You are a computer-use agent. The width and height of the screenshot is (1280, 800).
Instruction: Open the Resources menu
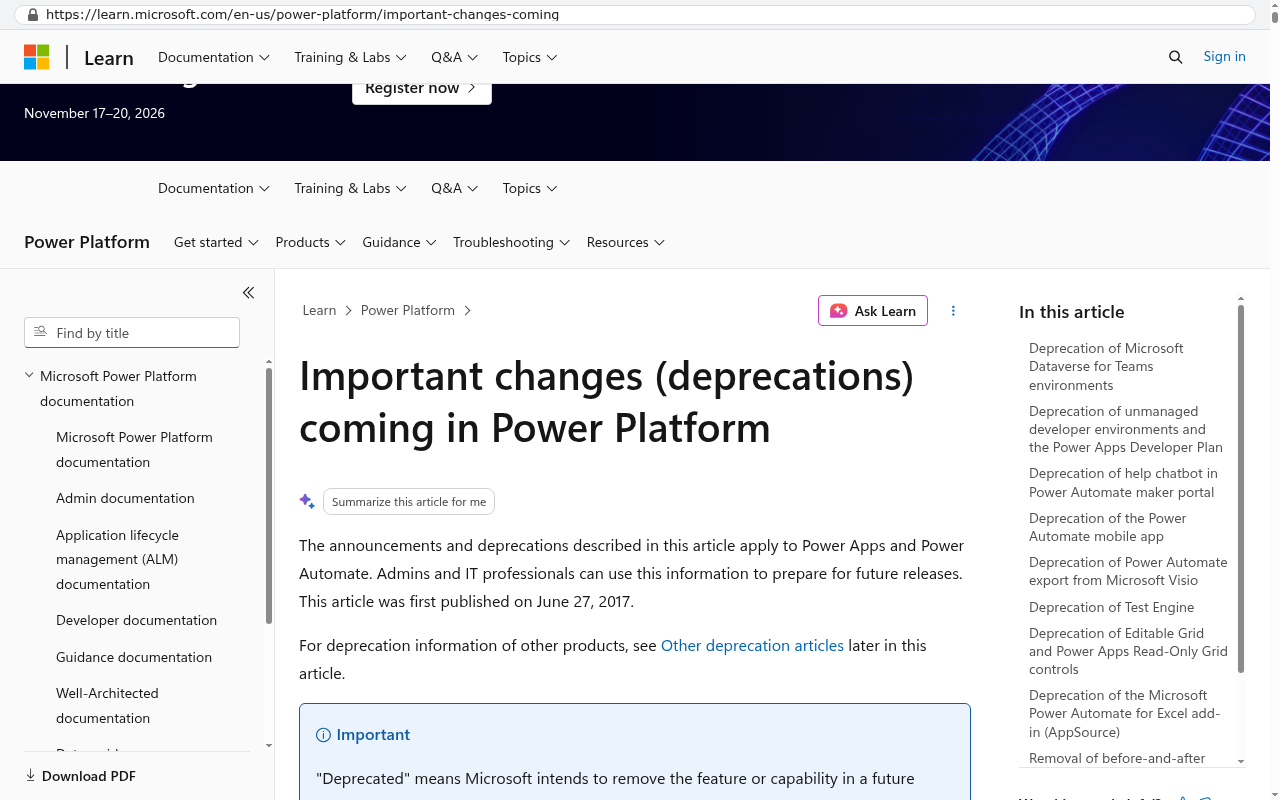pos(626,242)
